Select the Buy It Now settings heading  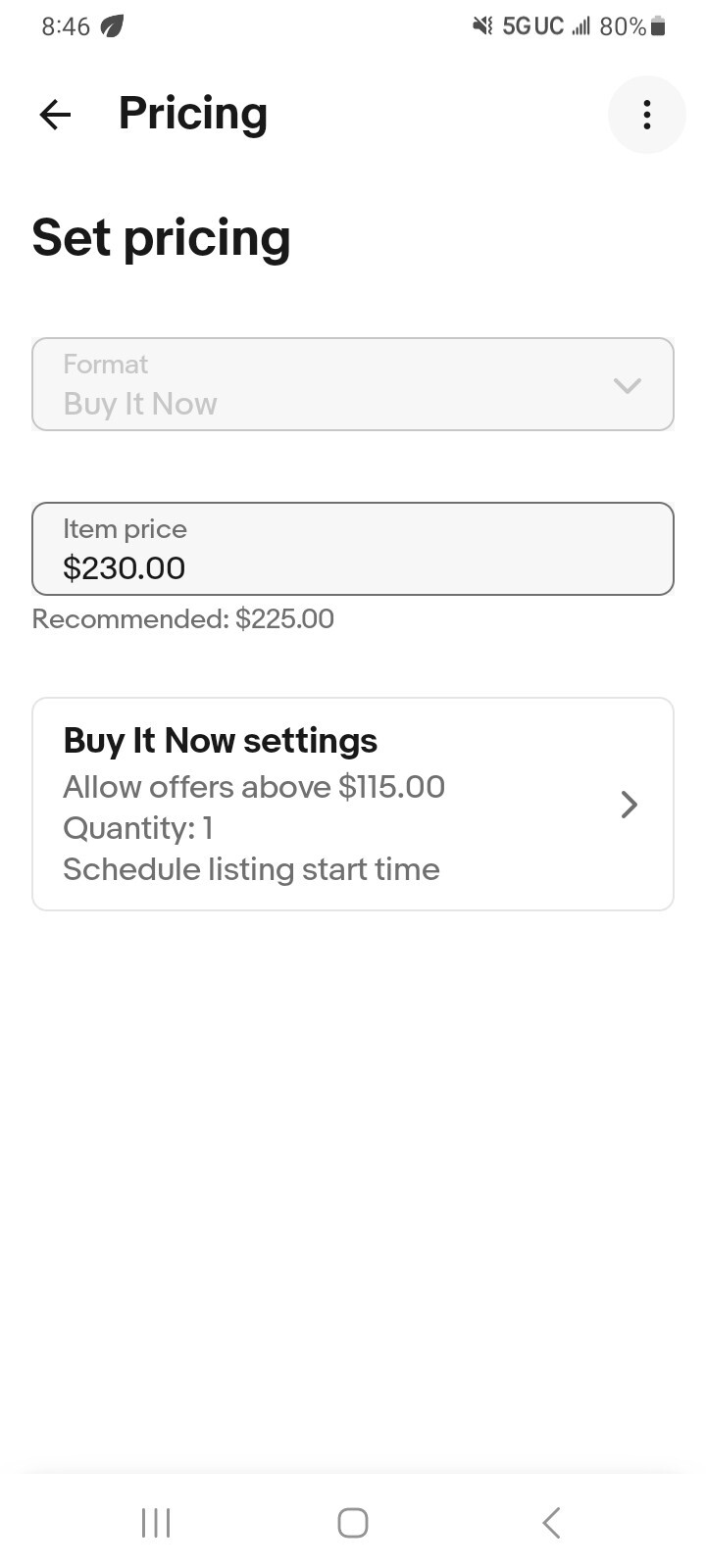tap(221, 741)
